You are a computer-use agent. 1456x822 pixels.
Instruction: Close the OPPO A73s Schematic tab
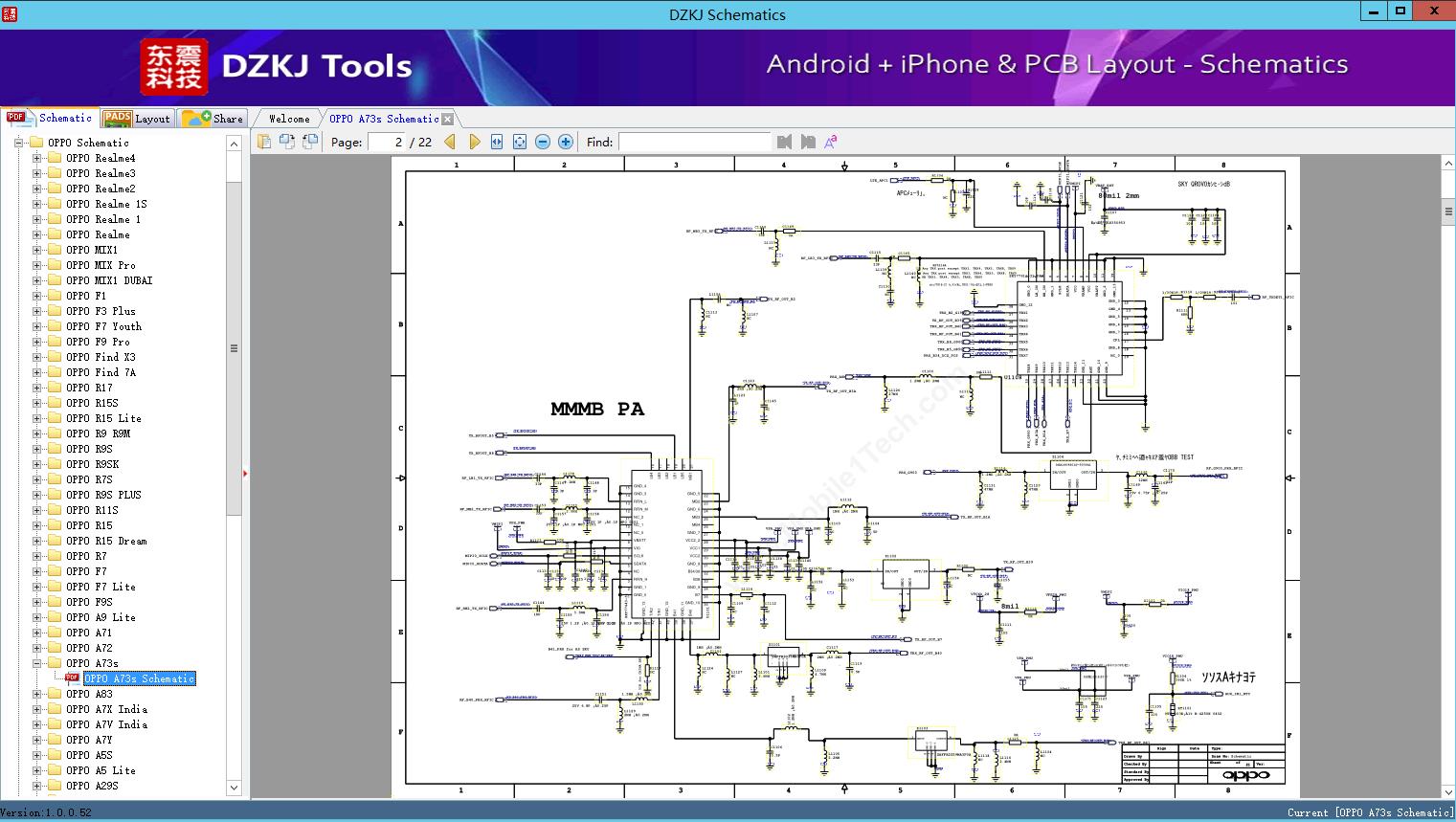pos(448,120)
